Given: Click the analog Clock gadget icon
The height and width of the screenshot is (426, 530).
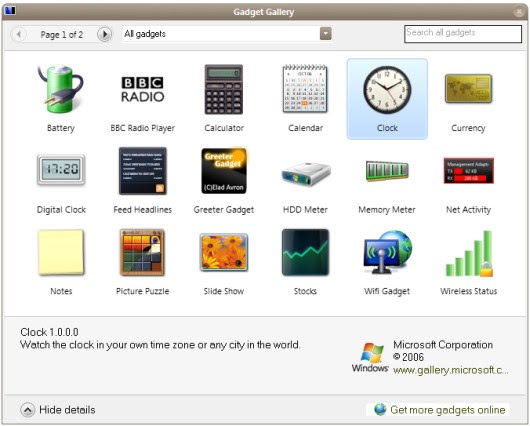Looking at the screenshot, I should 387,90.
